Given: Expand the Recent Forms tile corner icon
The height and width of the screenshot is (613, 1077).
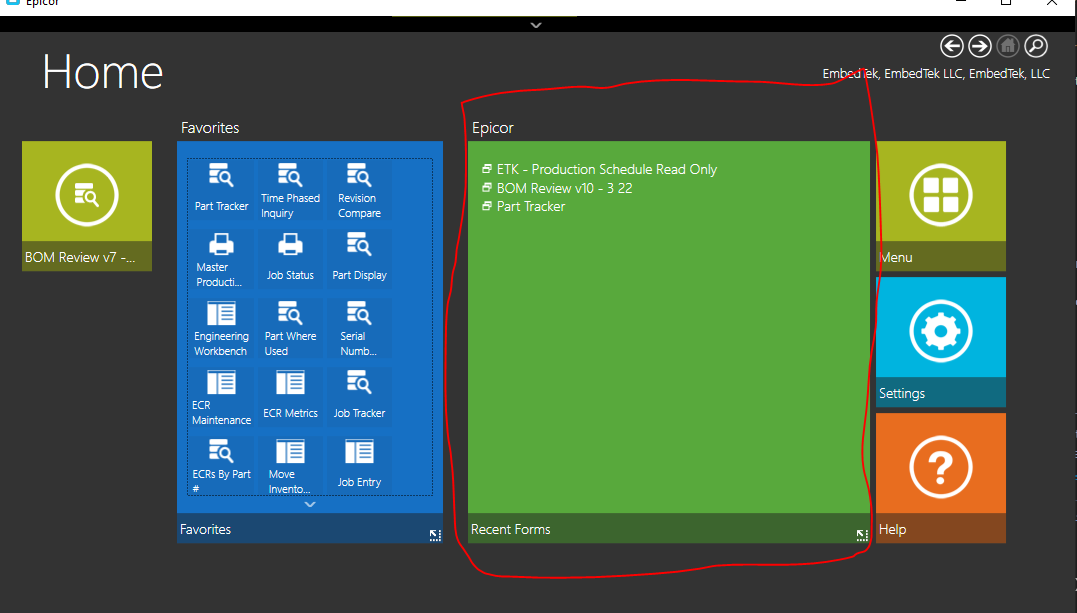Looking at the screenshot, I should (x=862, y=535).
